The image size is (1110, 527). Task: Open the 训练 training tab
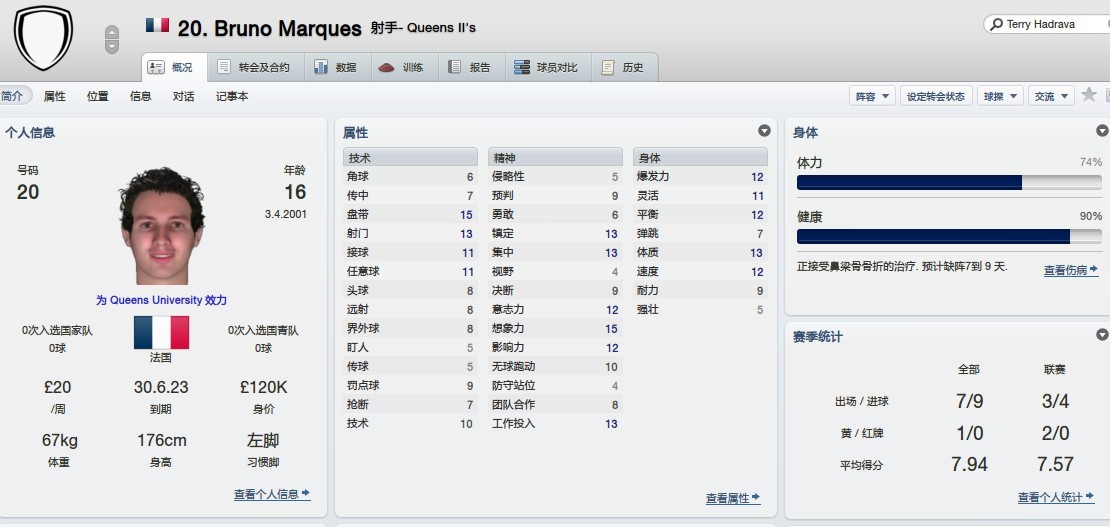click(x=401, y=67)
